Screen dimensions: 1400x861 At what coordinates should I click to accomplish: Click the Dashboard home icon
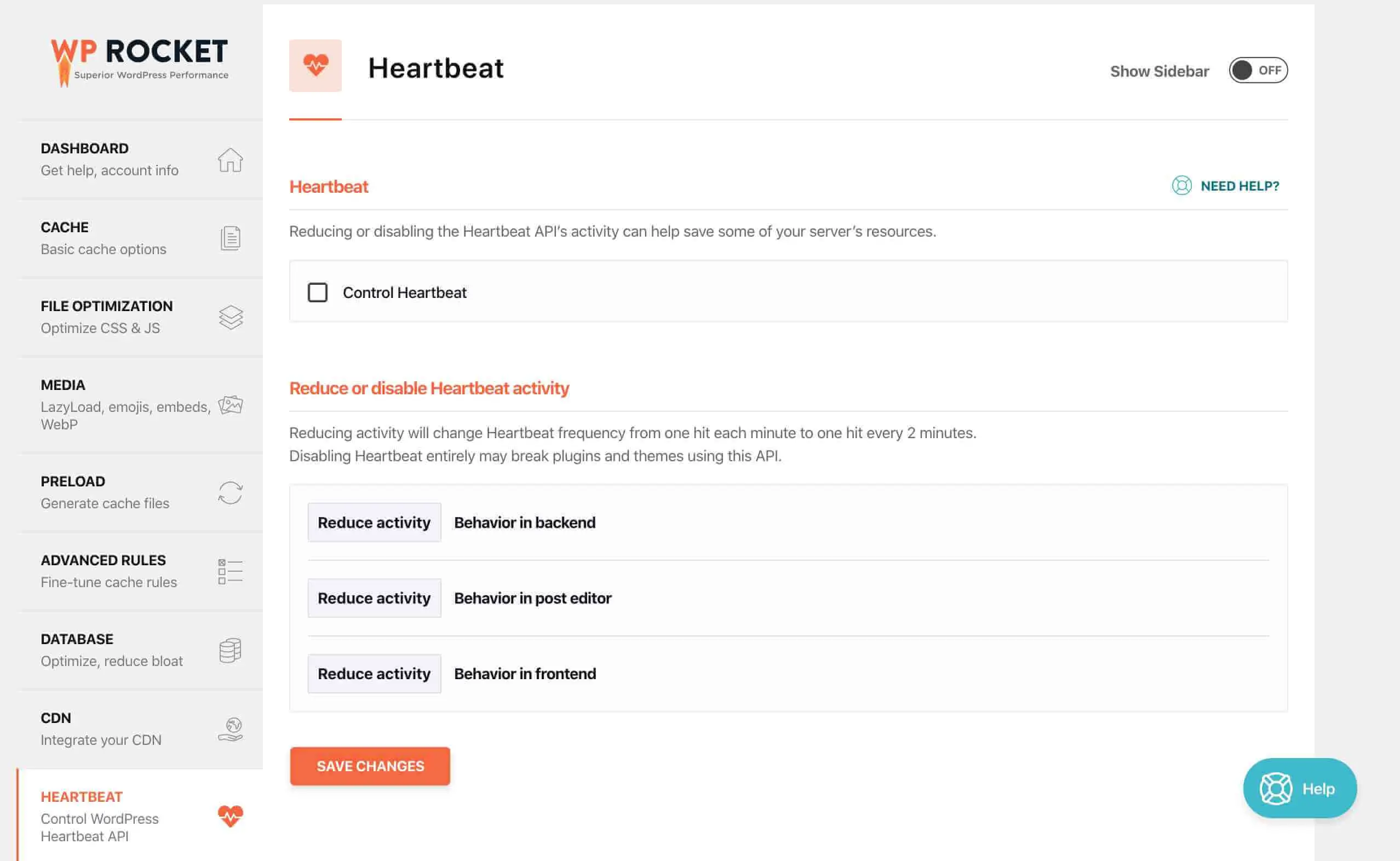[x=230, y=160]
